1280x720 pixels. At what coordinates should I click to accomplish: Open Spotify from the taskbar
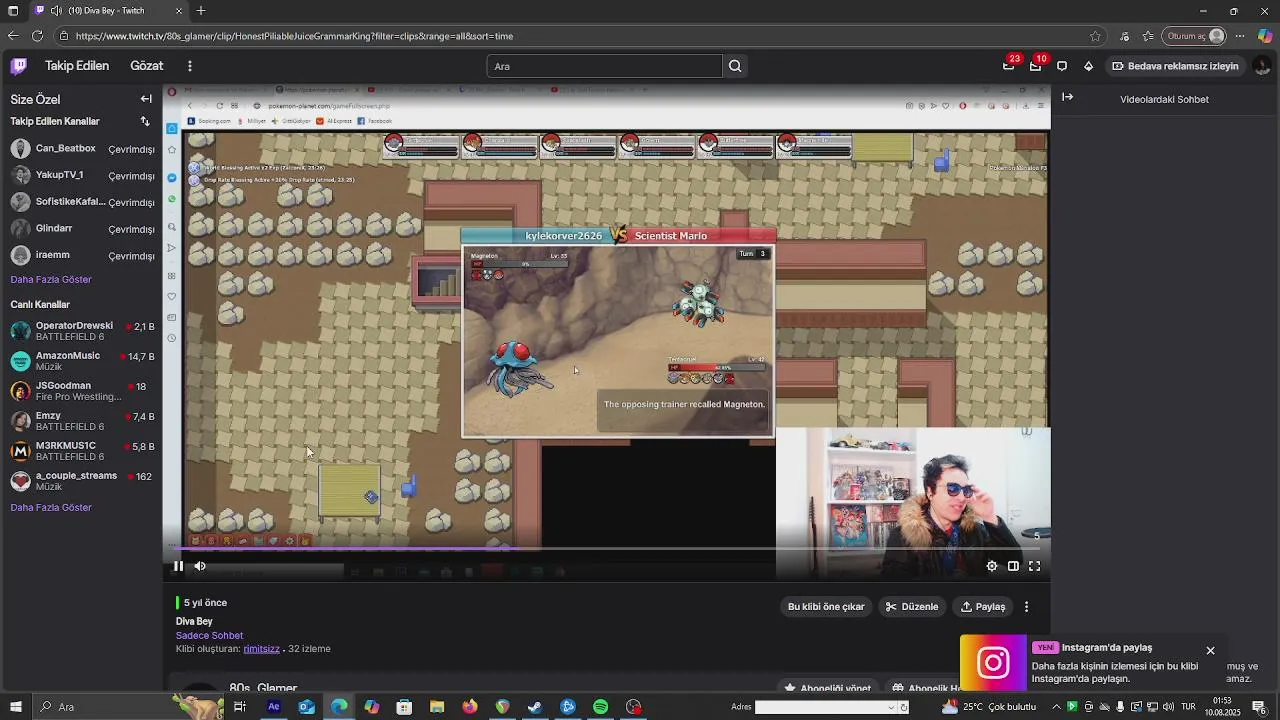600,707
